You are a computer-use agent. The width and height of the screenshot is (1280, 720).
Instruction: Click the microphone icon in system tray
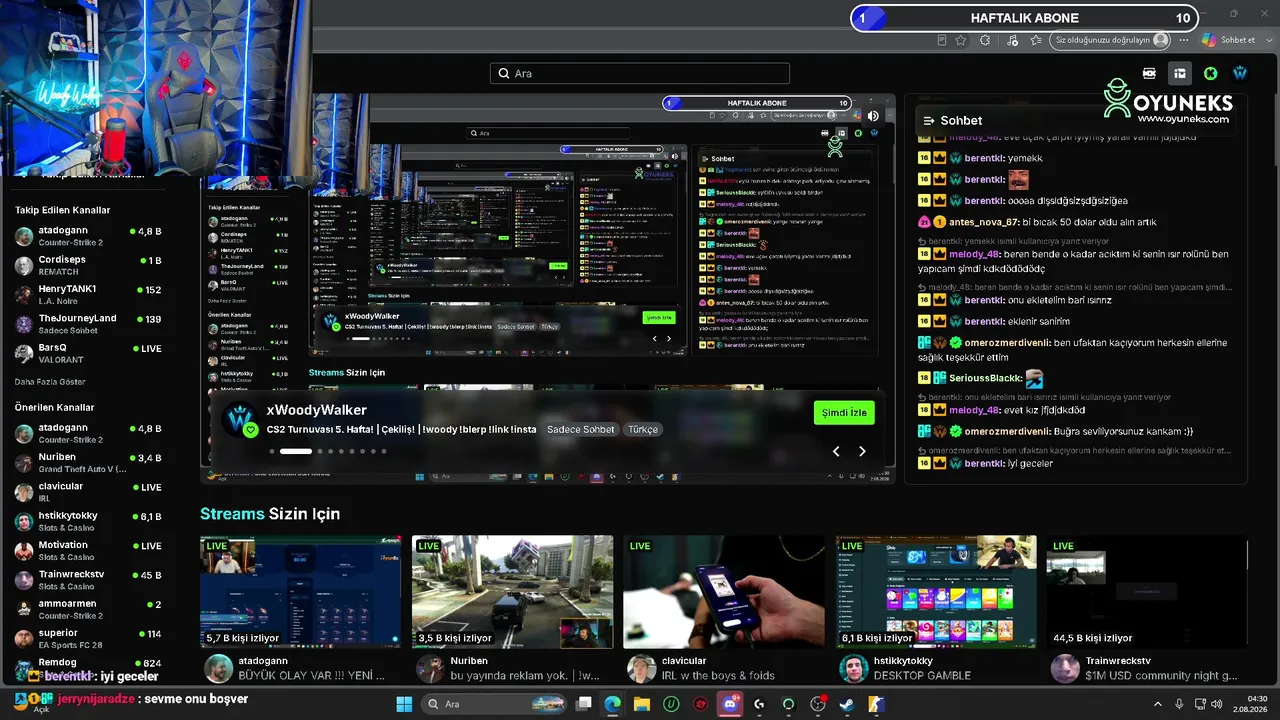pyautogui.click(x=1179, y=704)
